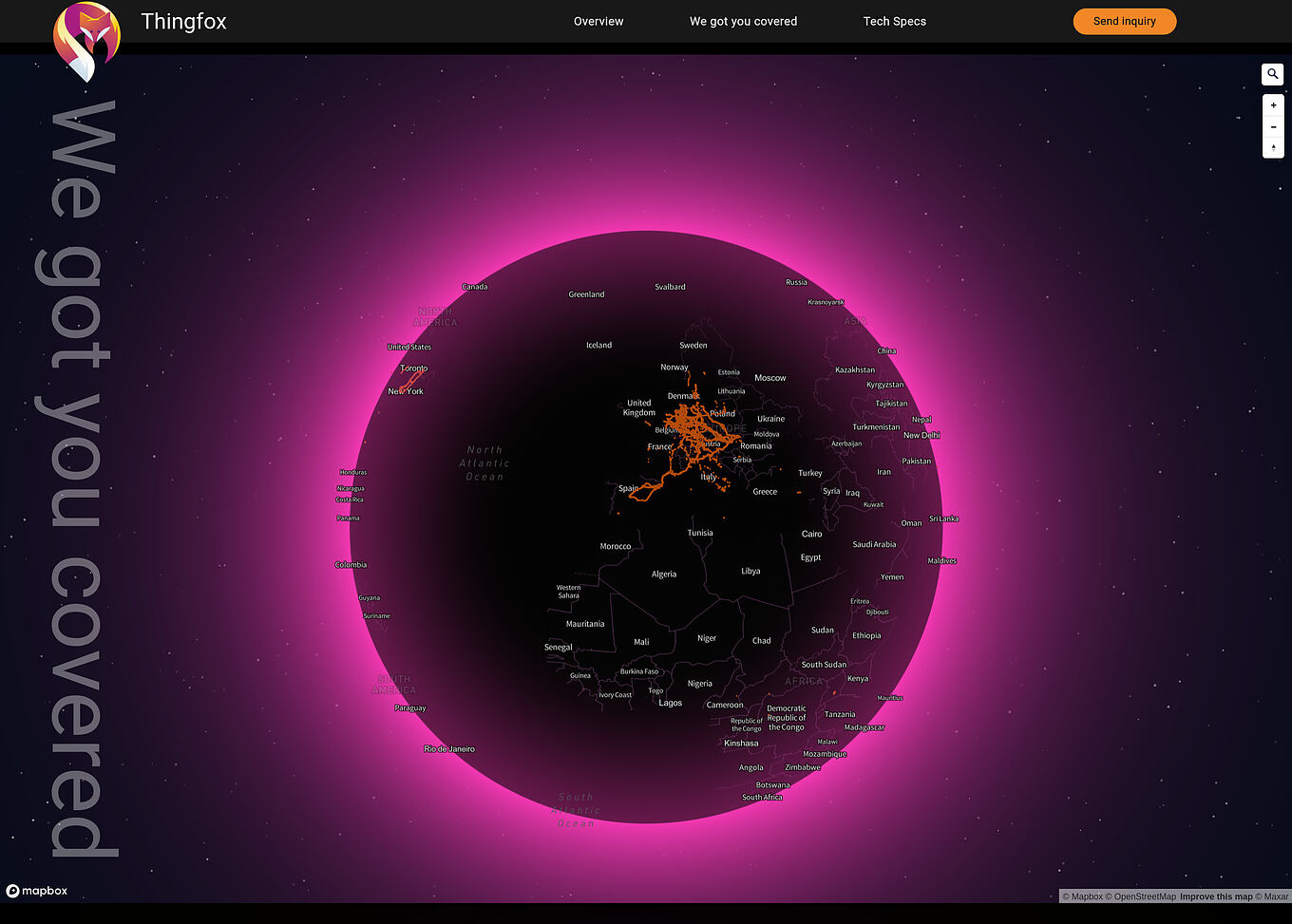Image resolution: width=1292 pixels, height=924 pixels.
Task: Open the © Maxar attribution link
Action: (1272, 896)
